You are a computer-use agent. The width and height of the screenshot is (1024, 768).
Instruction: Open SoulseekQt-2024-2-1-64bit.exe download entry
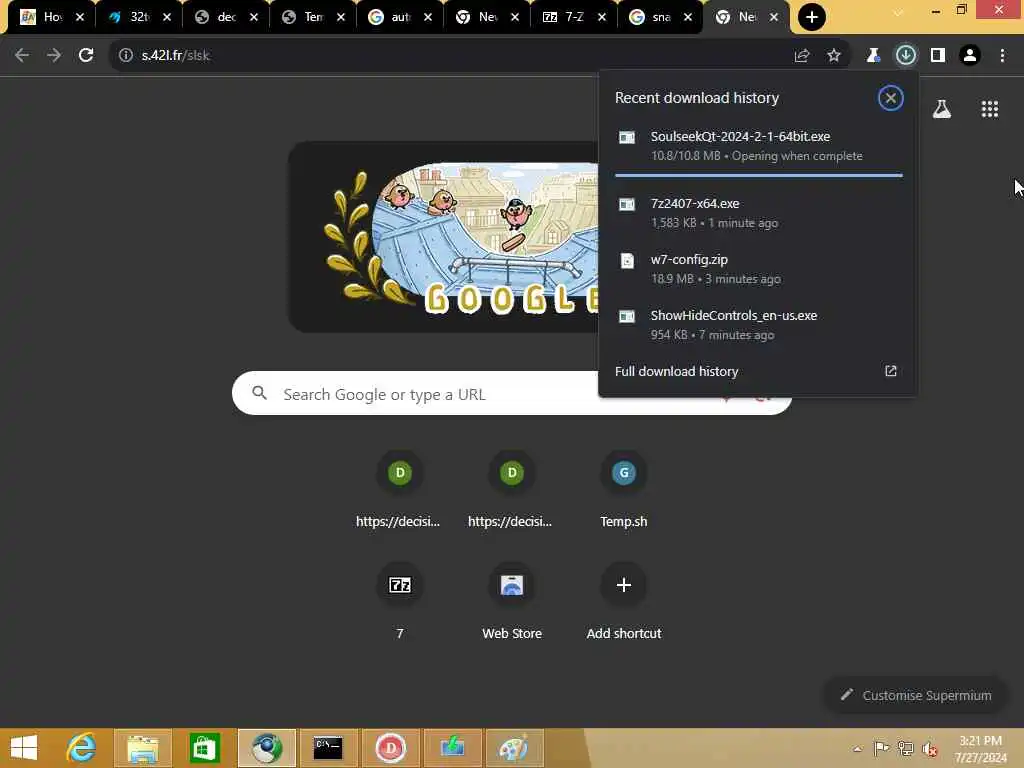coord(758,146)
